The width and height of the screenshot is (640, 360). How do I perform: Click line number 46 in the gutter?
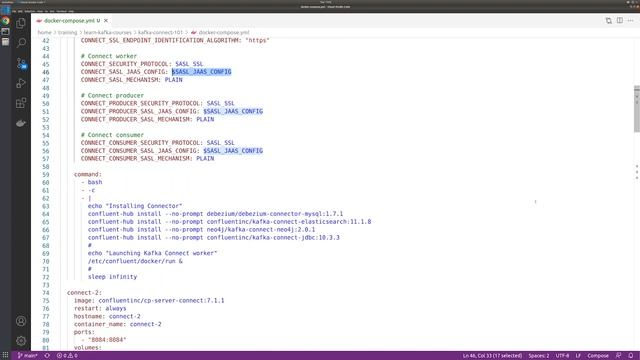(x=45, y=72)
